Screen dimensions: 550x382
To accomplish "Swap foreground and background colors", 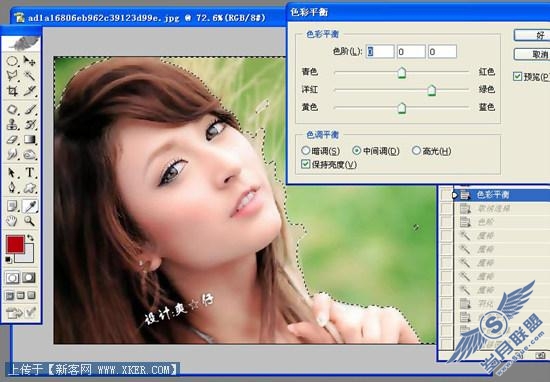I will click(31, 237).
